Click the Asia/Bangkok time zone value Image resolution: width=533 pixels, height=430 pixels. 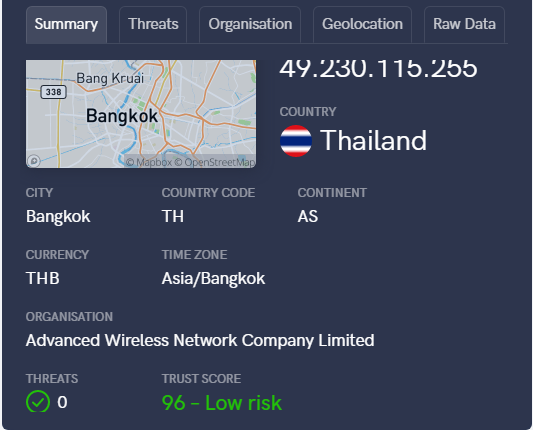pyautogui.click(x=213, y=279)
